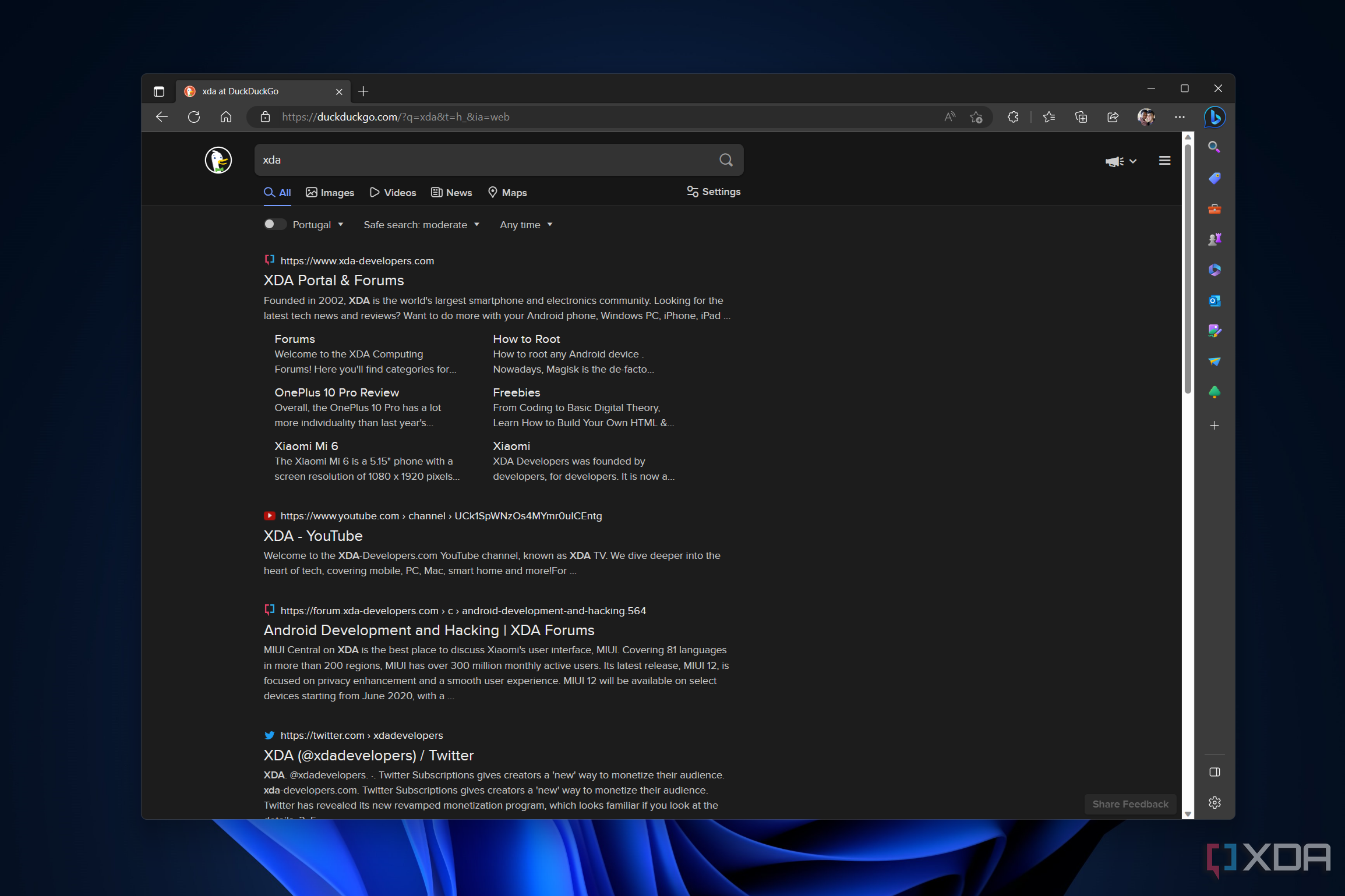This screenshot has width=1345, height=896.
Task: Click the DuckDuckGo logo icon
Action: point(217,159)
